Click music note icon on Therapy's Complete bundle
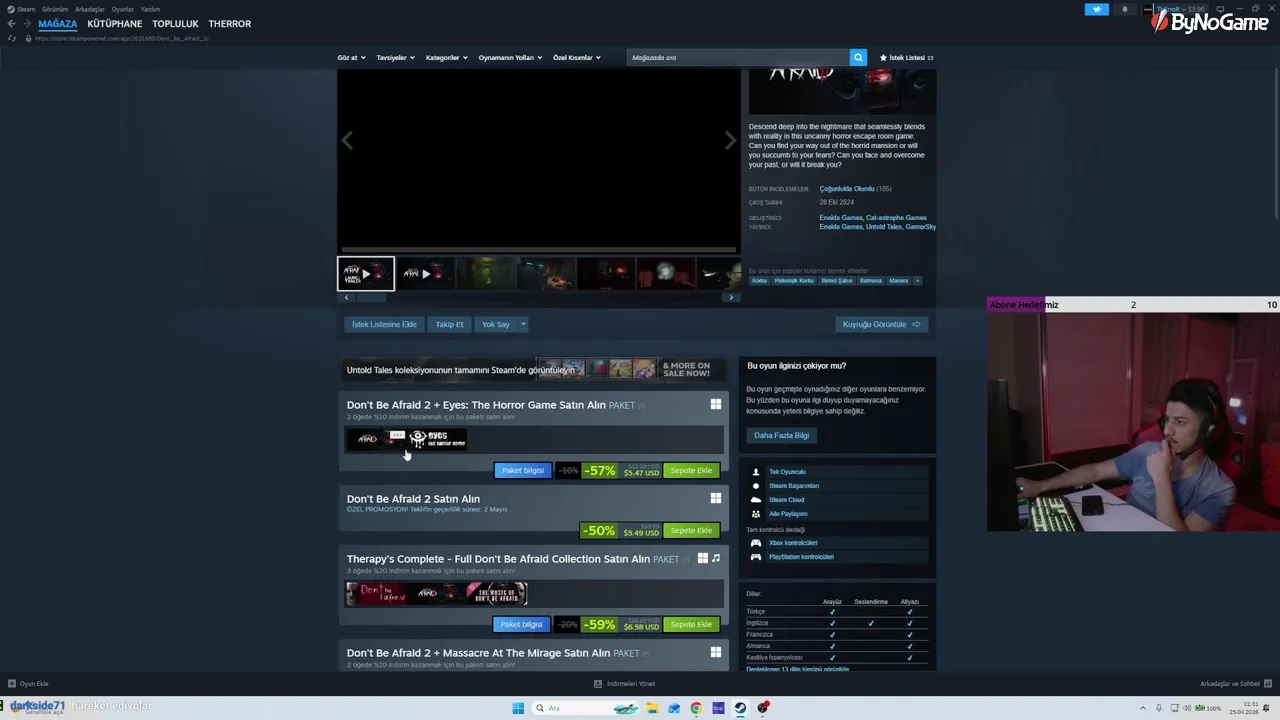Screen dimensions: 1280x720 coord(716,558)
